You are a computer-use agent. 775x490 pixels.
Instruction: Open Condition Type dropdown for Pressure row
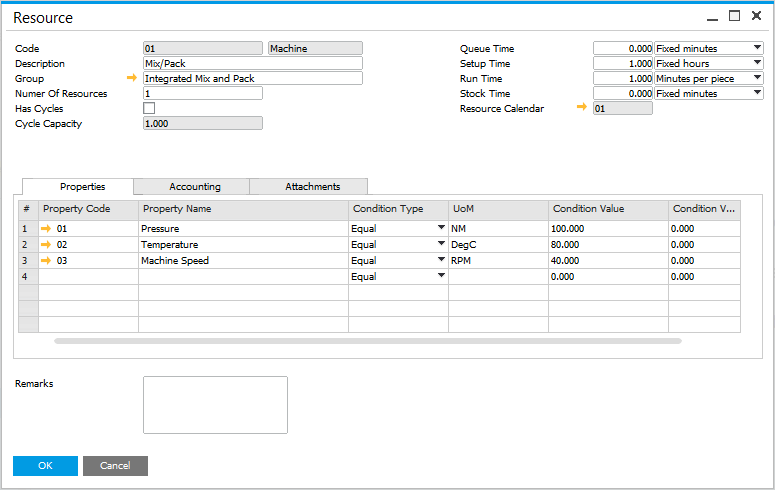coord(440,229)
